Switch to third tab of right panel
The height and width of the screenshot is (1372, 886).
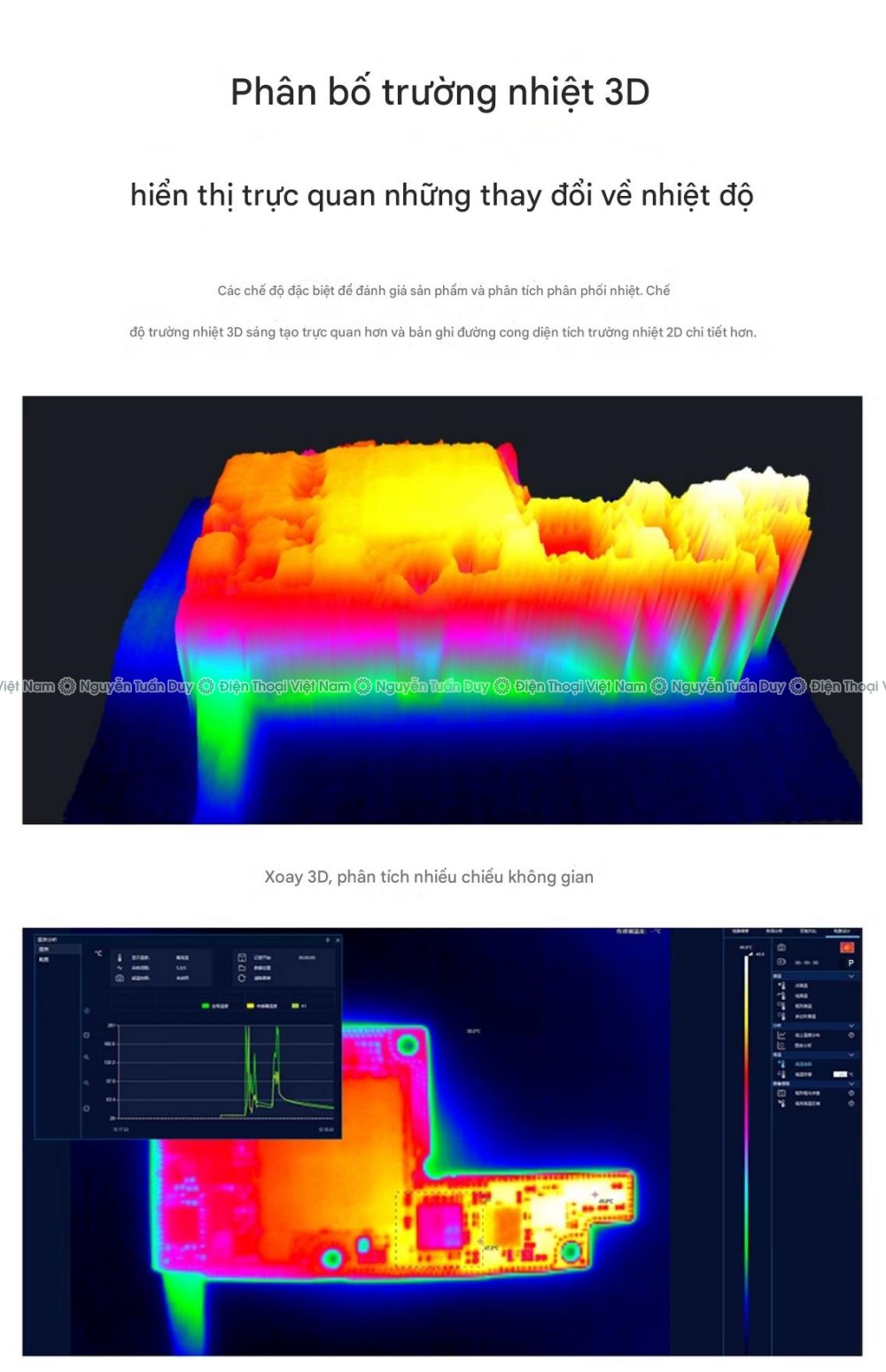coord(808,932)
